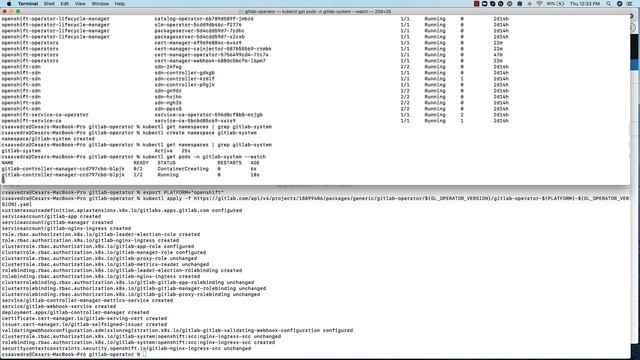
Task: Open Spotlight search magnifier icon
Action: (x=608, y=4)
